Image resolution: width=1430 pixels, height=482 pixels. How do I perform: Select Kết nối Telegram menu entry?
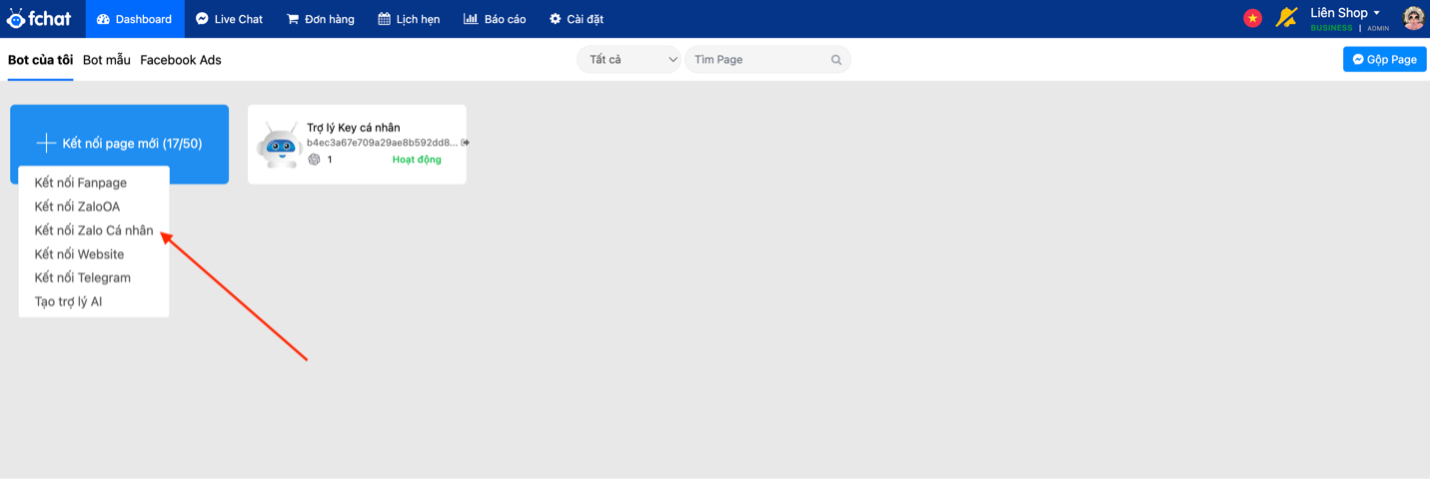point(82,278)
